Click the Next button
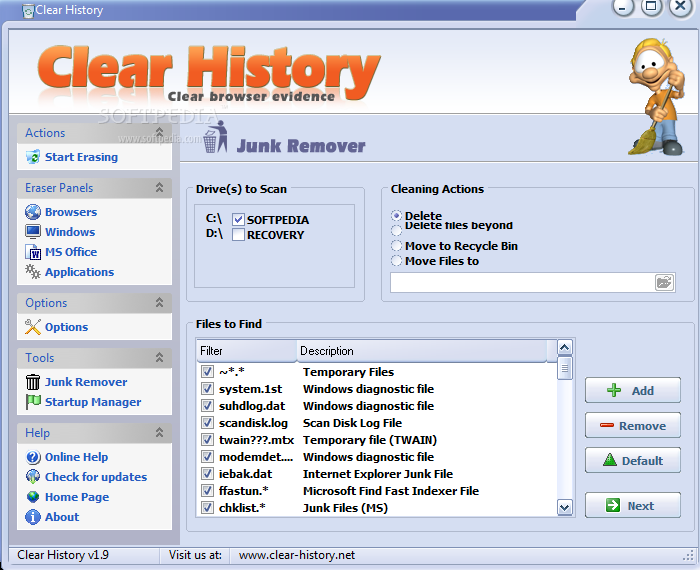This screenshot has width=700, height=570. point(633,505)
